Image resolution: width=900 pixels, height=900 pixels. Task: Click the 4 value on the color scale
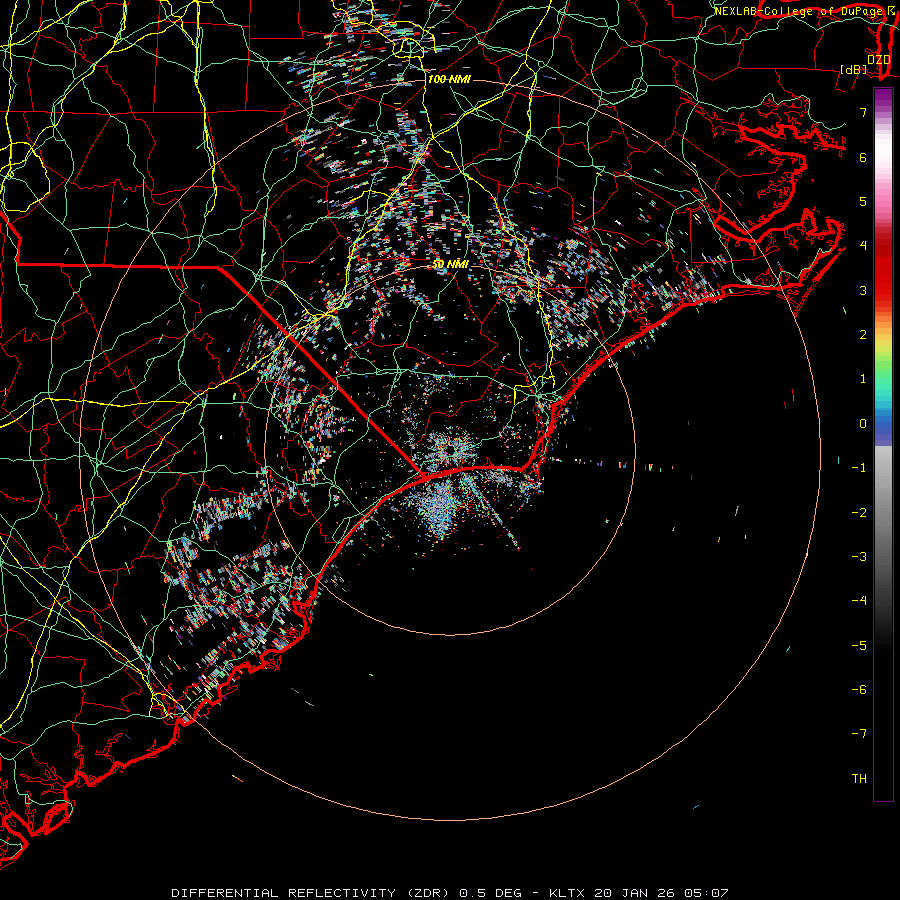click(x=863, y=246)
